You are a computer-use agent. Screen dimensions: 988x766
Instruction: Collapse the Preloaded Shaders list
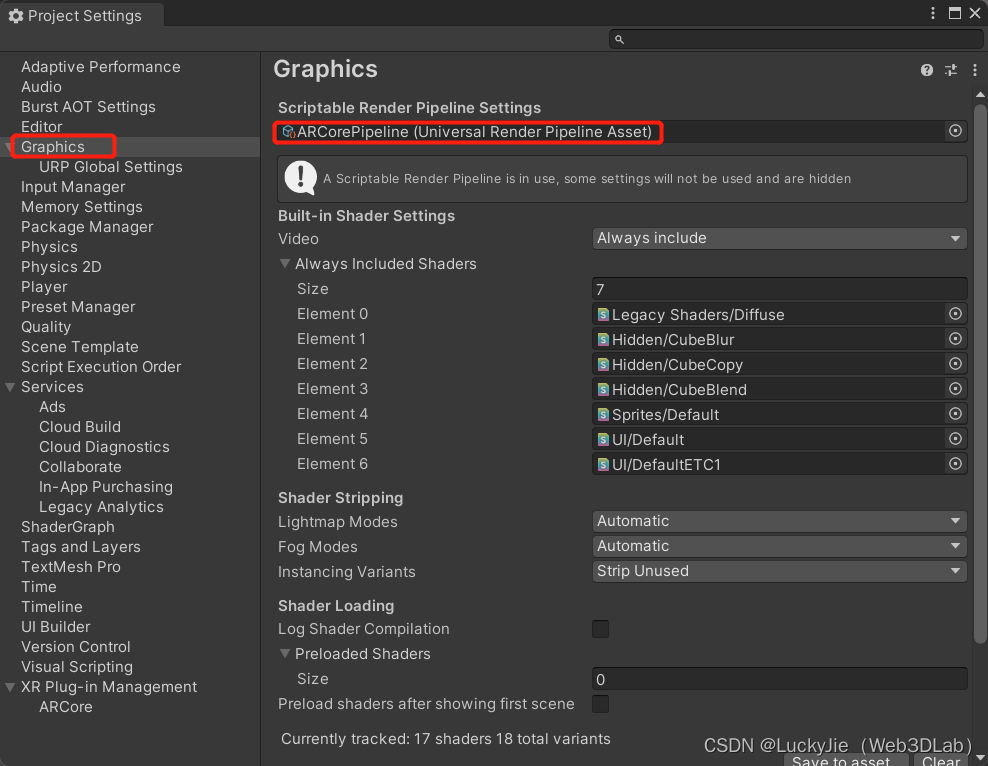tap(285, 653)
